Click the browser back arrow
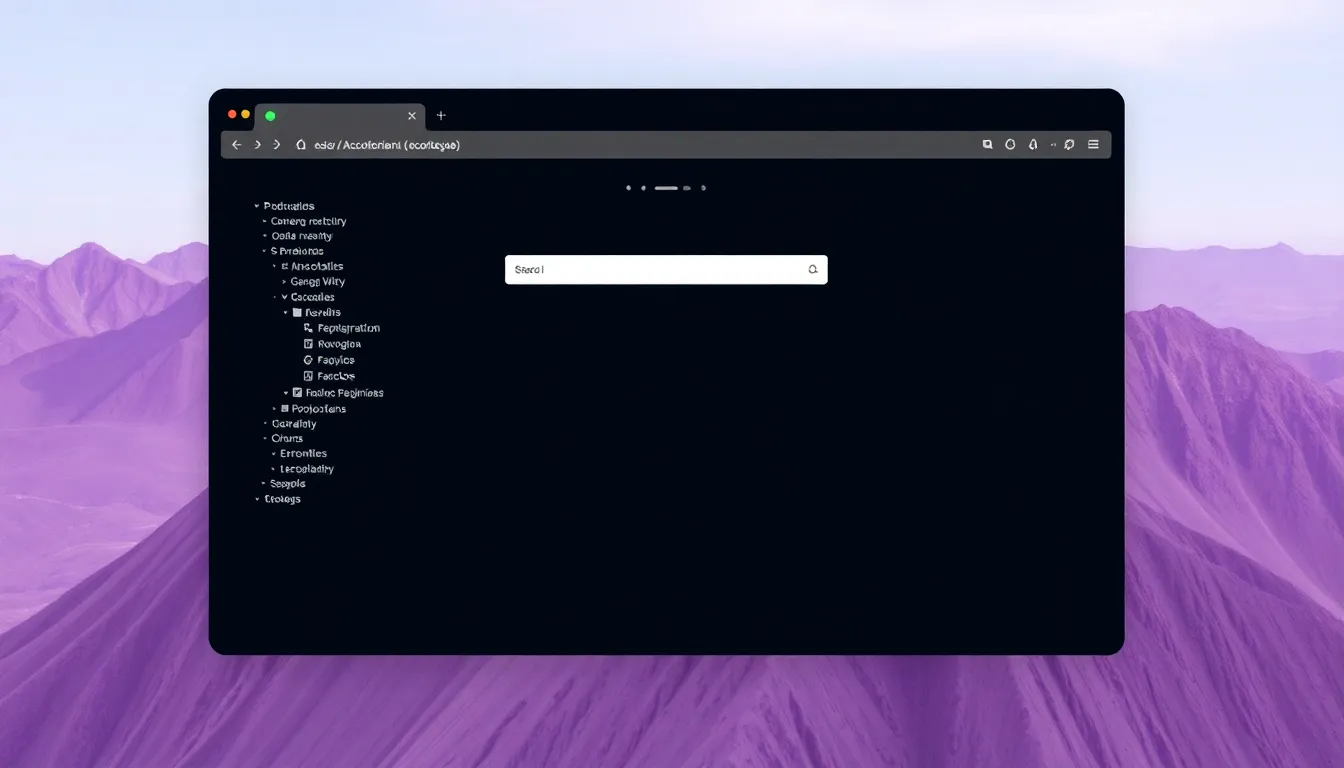This screenshot has width=1344, height=768. [237, 145]
